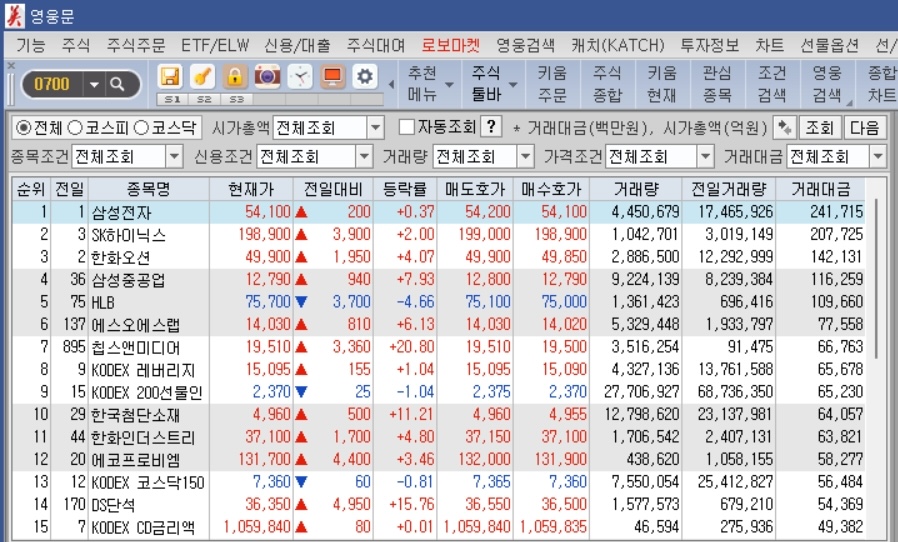Viewport: 898px width, 542px height.
Task: Select the DS단석 row
Action: (x=439, y=504)
